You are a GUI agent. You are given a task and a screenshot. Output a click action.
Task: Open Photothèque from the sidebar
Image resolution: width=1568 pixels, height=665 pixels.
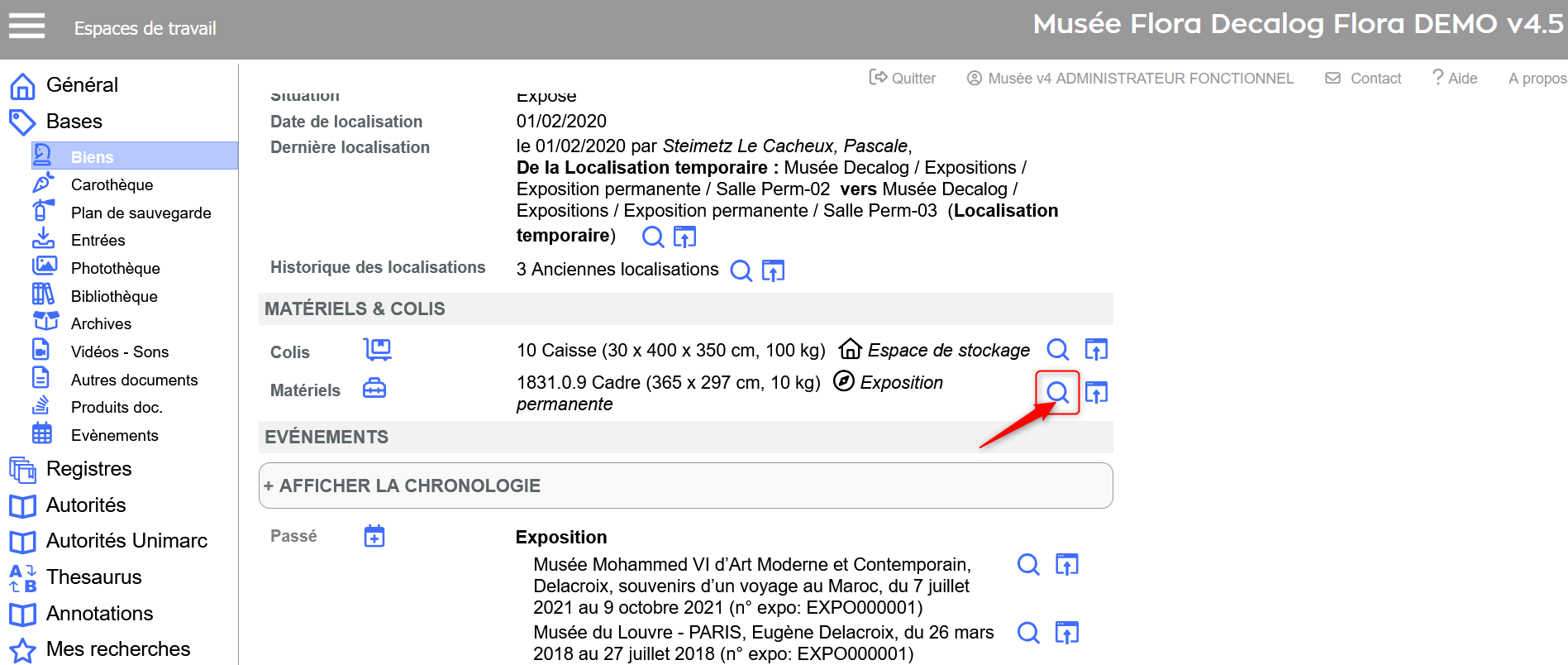115,268
